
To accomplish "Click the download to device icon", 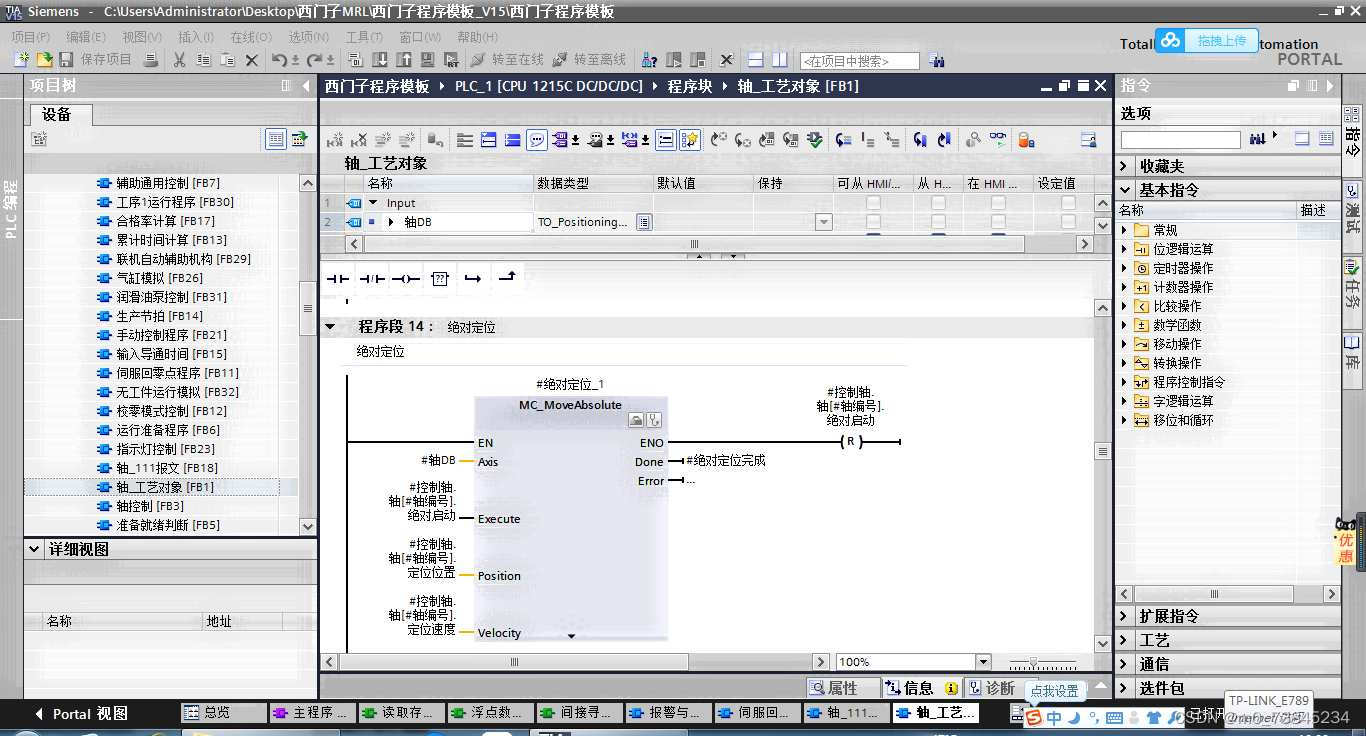I will point(380,60).
